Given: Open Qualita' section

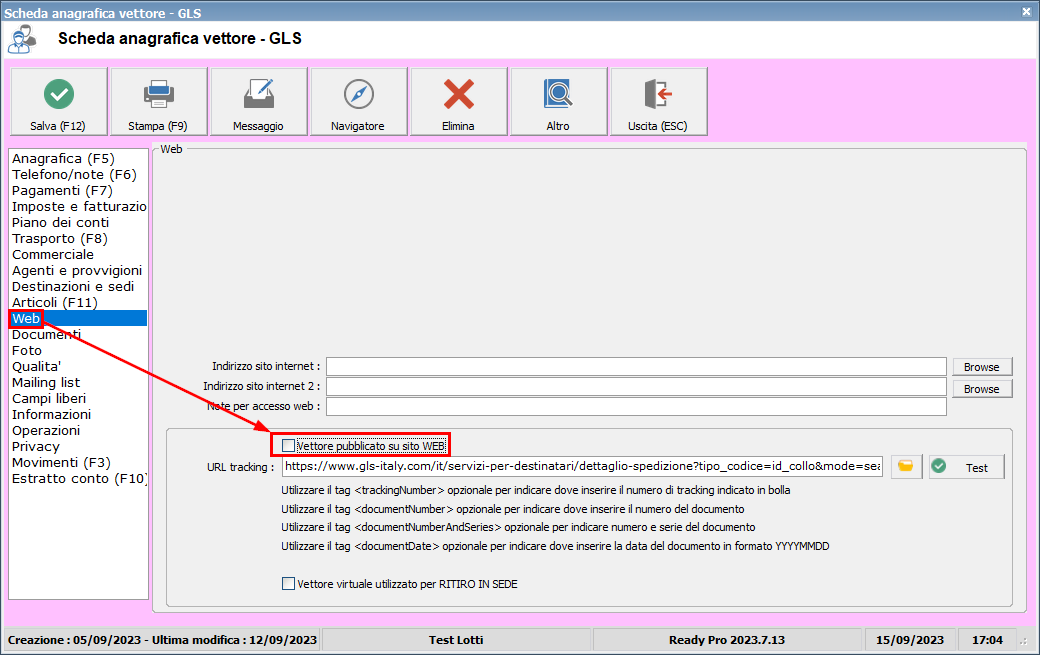Looking at the screenshot, I should tap(78, 366).
